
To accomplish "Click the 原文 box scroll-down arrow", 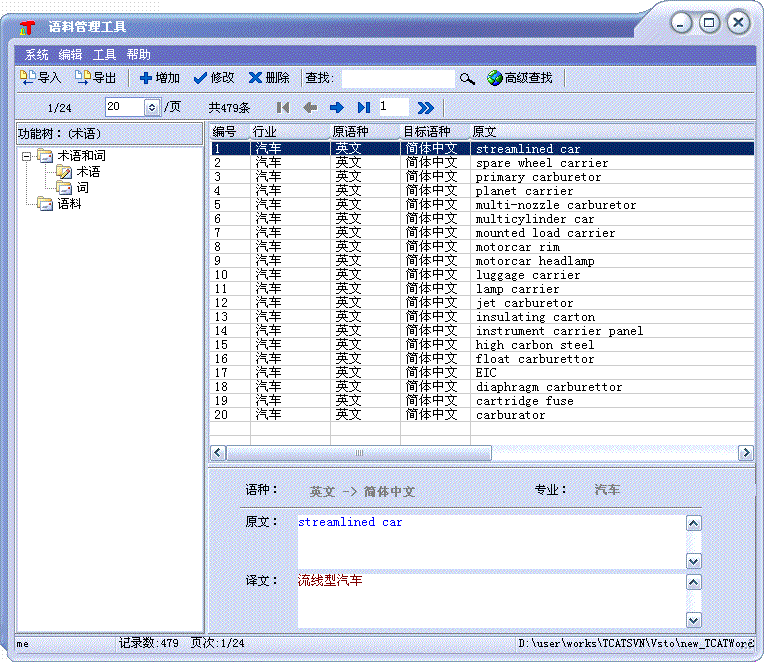I will [693, 561].
